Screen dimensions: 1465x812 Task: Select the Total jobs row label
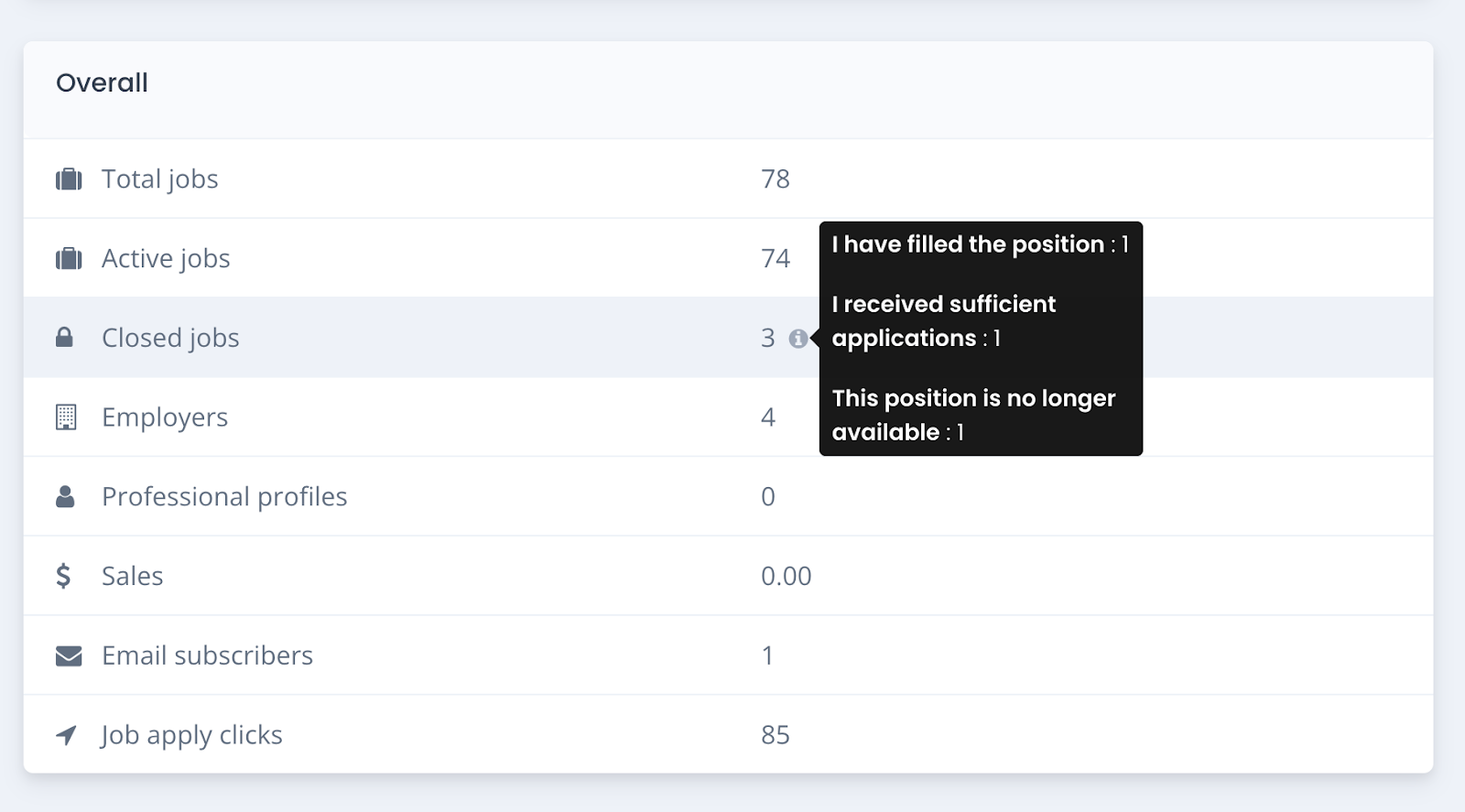[x=159, y=179]
